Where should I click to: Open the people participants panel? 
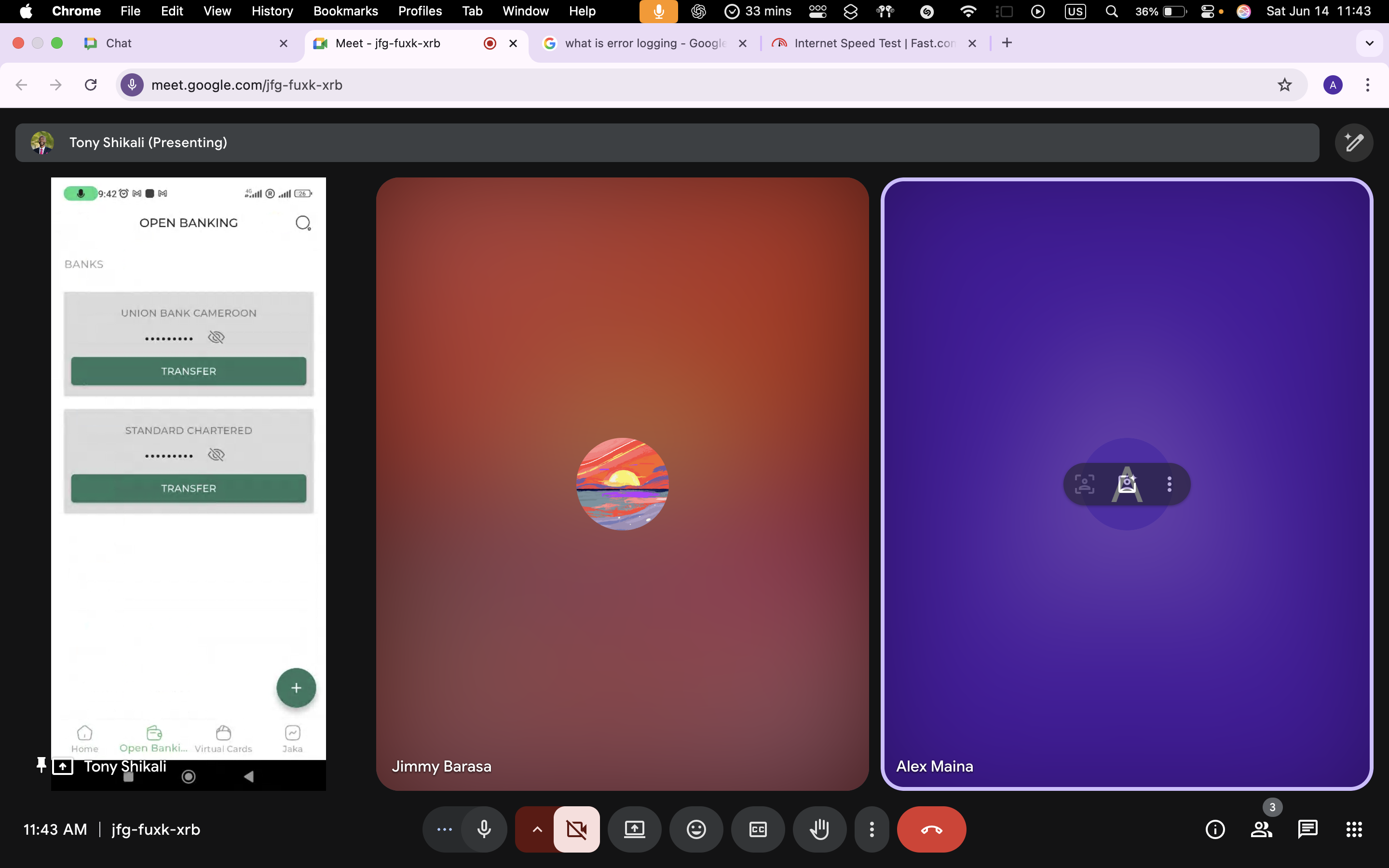pyautogui.click(x=1261, y=829)
